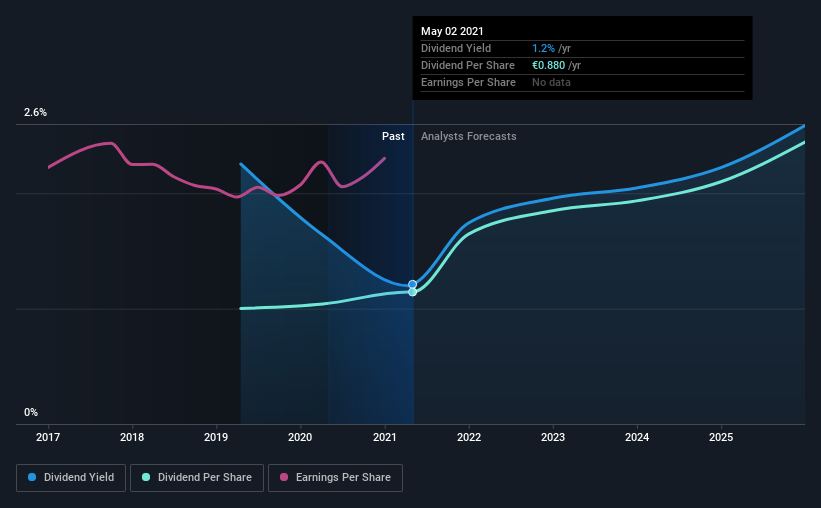Click the 2019 x-axis label
821x508 pixels.
(216, 437)
